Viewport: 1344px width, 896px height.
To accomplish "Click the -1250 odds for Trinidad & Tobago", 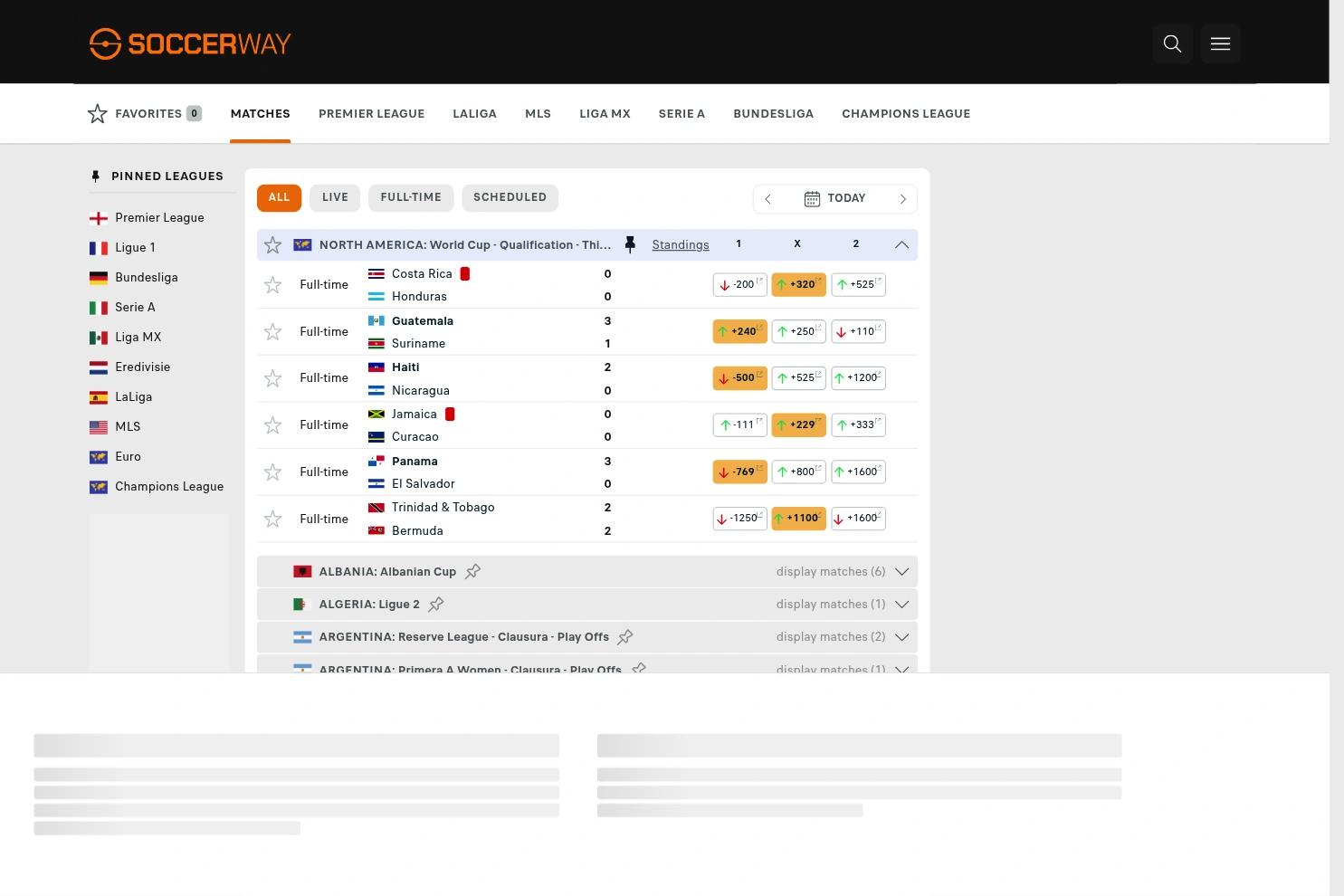I will pyautogui.click(x=739, y=518).
